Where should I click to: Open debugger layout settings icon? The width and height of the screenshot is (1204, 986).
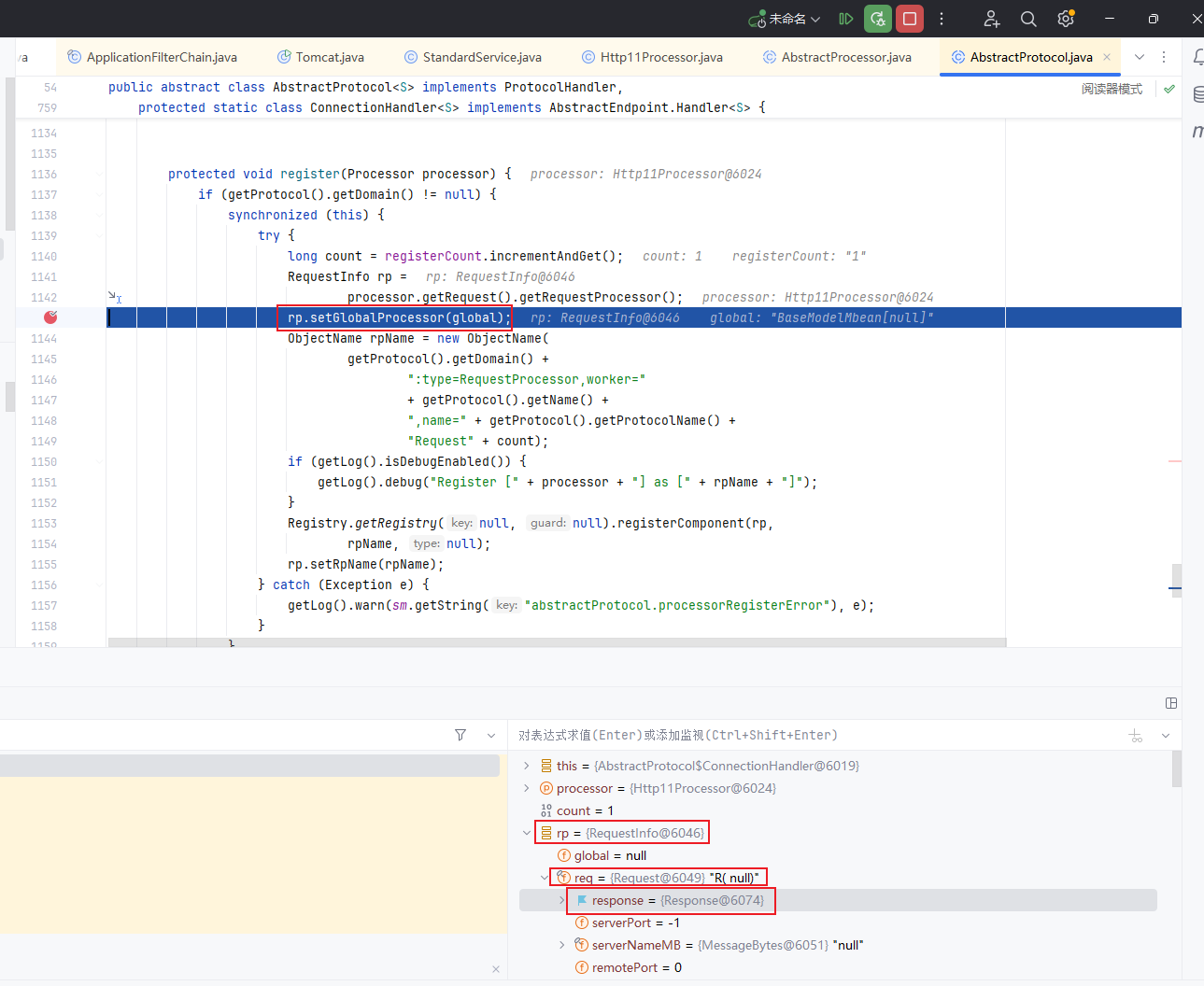coord(1171,703)
